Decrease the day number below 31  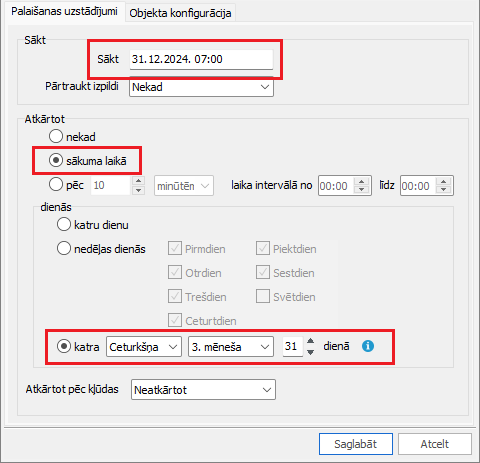pyautogui.click(x=310, y=352)
